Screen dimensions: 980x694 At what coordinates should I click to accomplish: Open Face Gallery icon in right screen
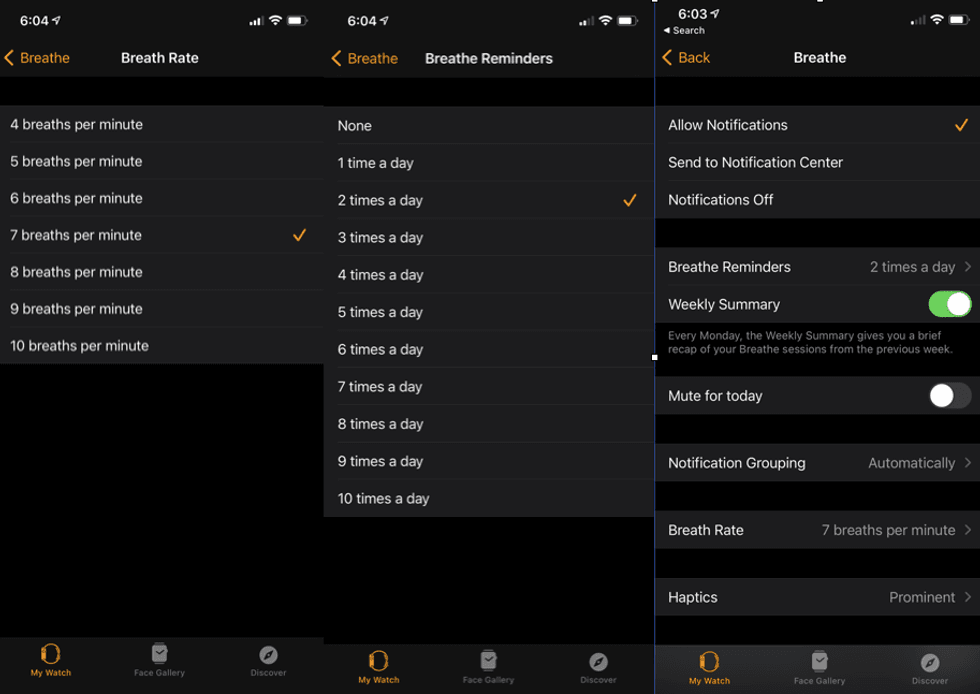pyautogui.click(x=819, y=663)
